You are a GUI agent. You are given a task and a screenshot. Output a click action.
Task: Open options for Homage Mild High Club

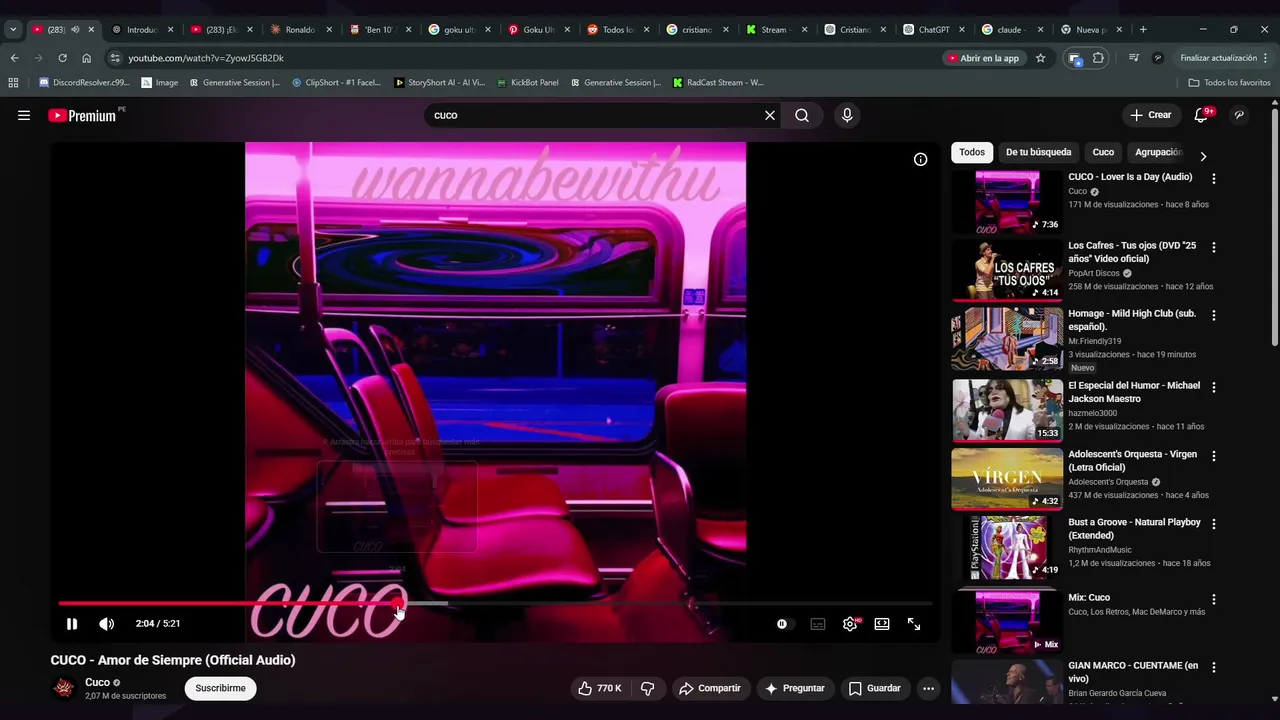(1214, 315)
